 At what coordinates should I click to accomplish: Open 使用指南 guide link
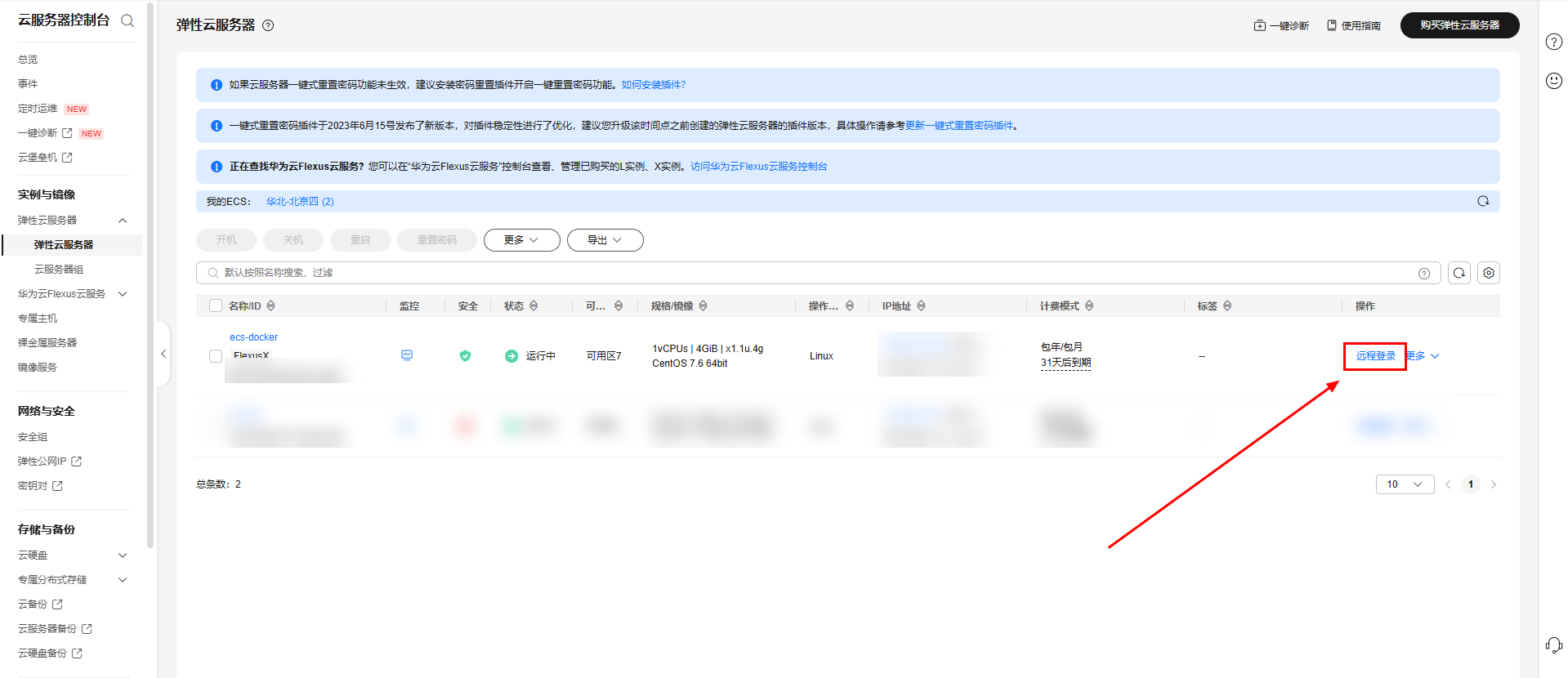[x=1354, y=25]
